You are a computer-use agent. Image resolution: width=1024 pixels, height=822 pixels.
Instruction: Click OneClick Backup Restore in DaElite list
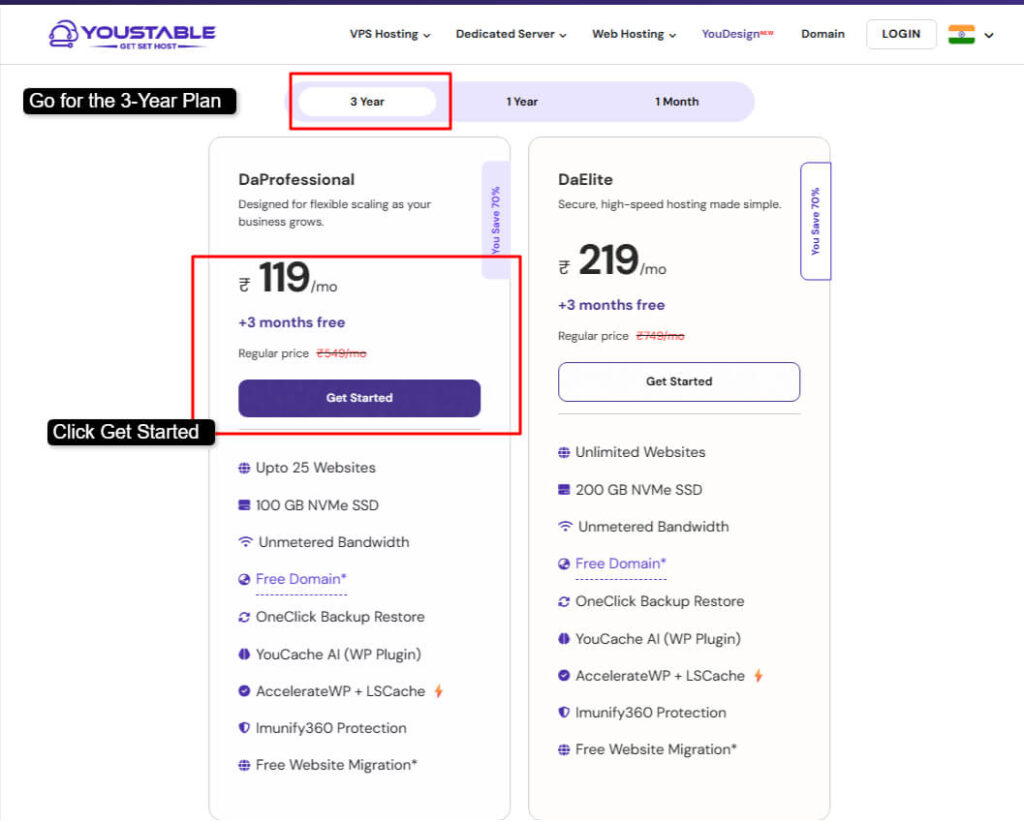[660, 601]
